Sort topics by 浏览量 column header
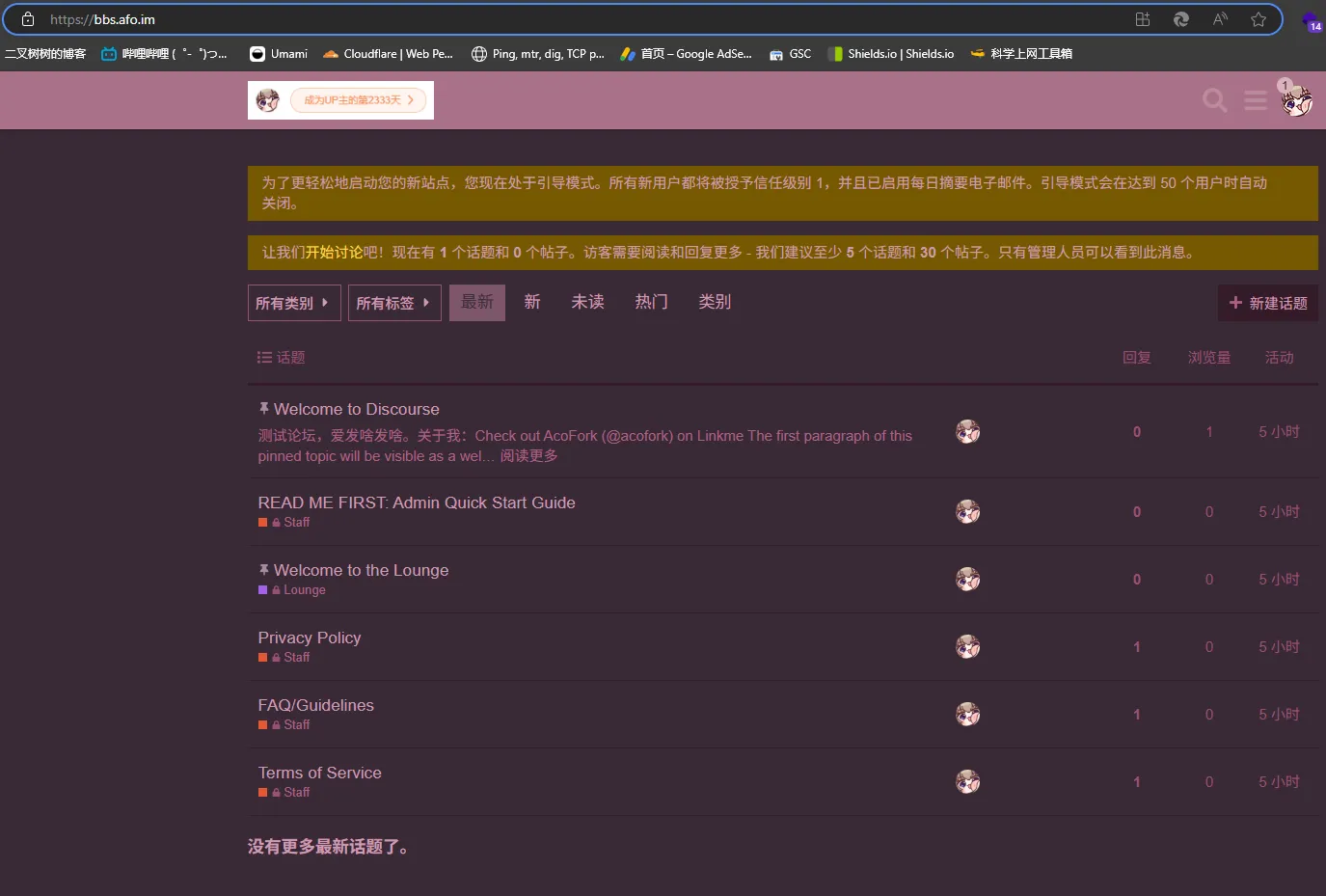 [1208, 358]
